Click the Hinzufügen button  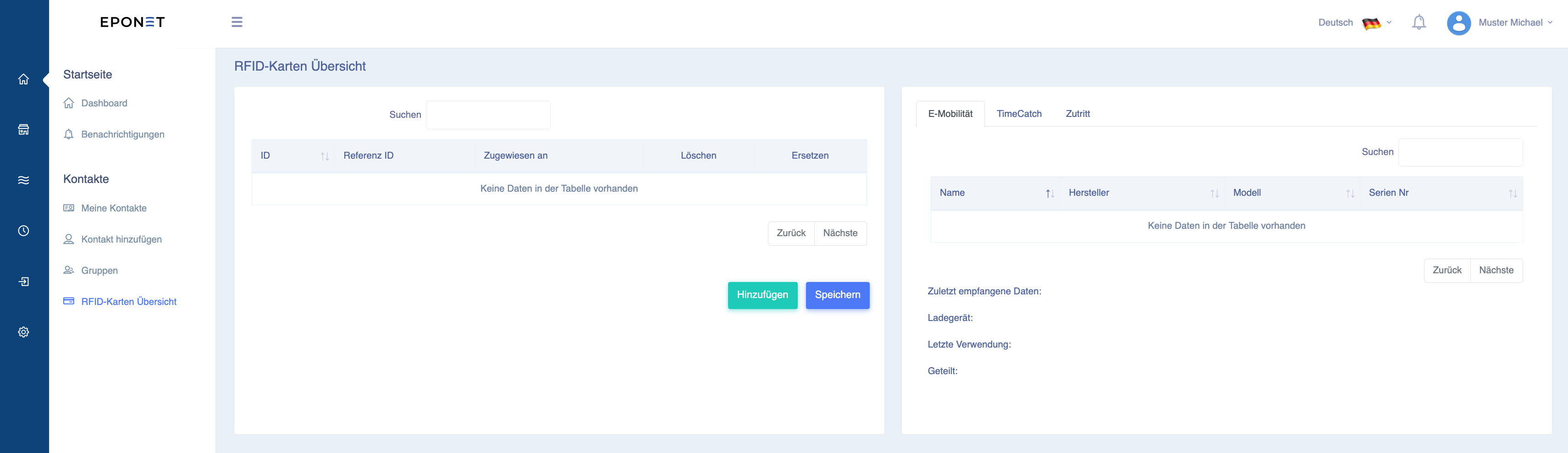point(762,295)
